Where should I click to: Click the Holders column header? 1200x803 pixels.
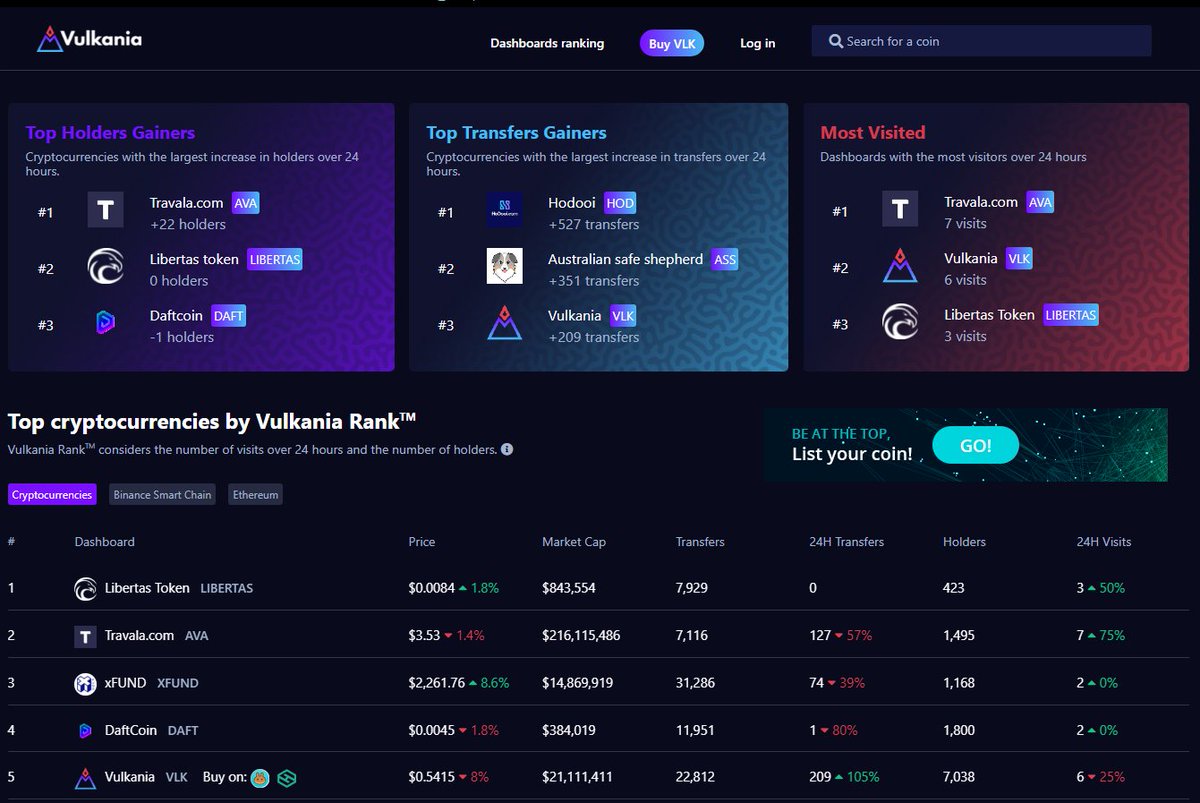pyautogui.click(x=964, y=542)
